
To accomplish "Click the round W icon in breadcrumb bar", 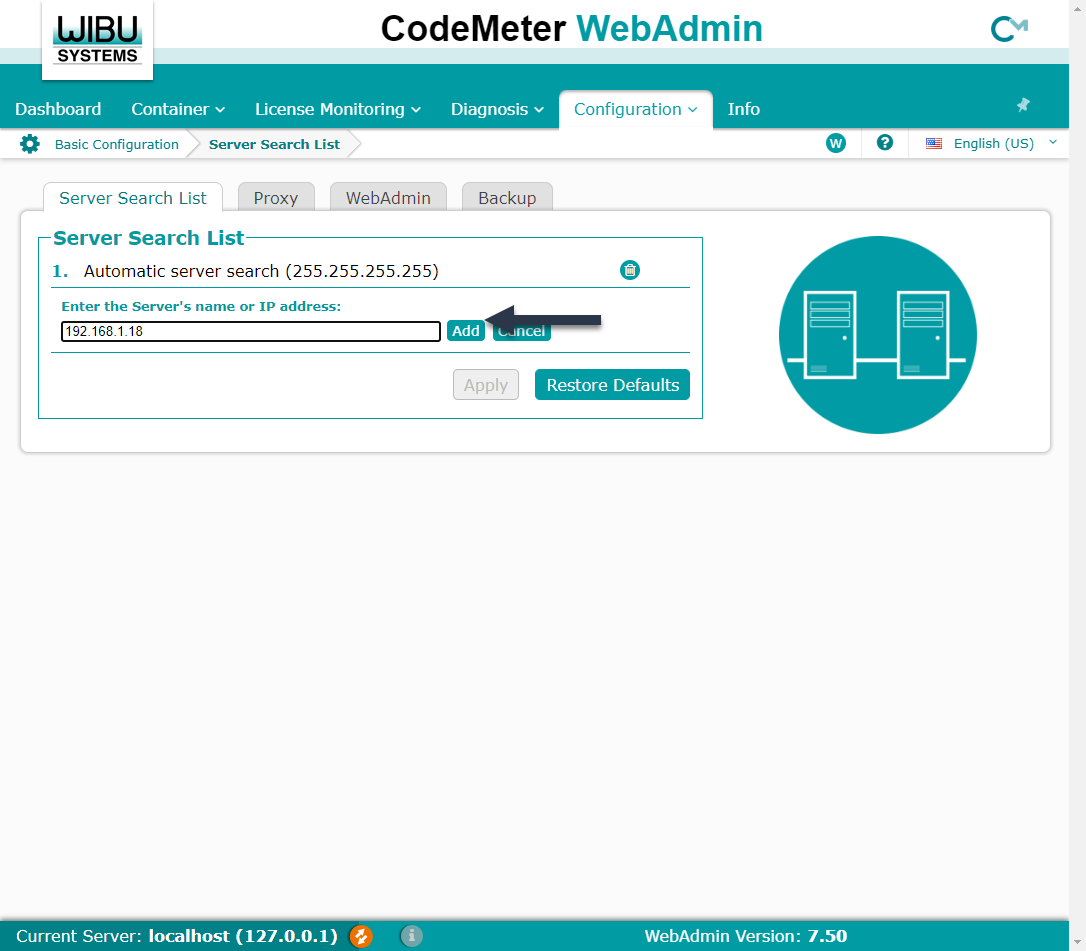I will pos(836,143).
